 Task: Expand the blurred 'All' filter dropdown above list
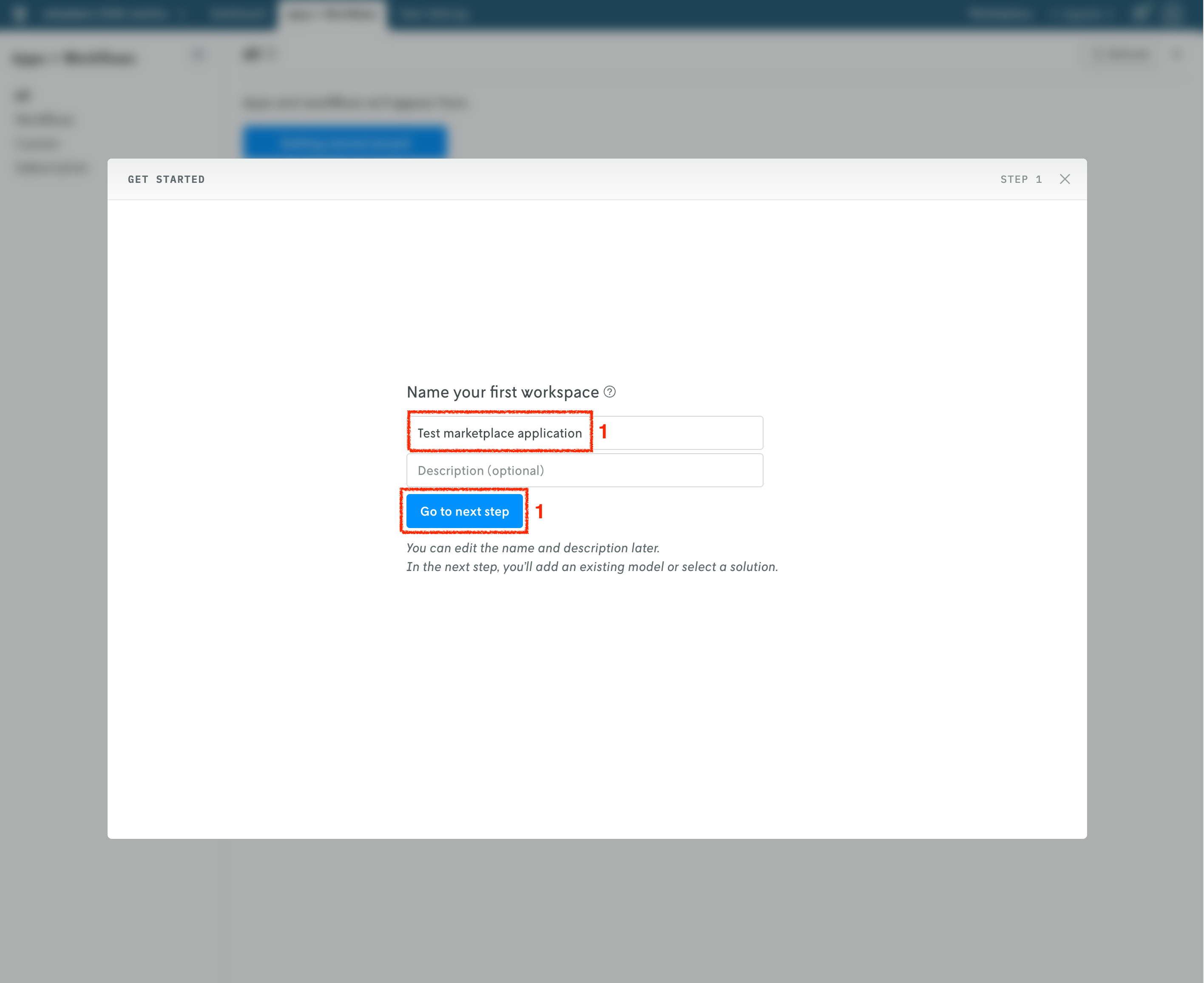click(x=258, y=54)
